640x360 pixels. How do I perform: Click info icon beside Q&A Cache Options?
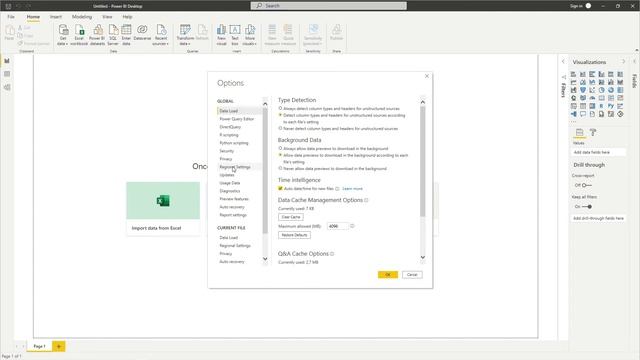pos(332,254)
